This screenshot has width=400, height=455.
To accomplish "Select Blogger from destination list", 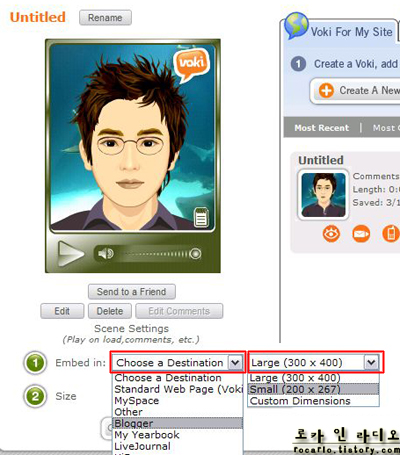I will coord(178,423).
